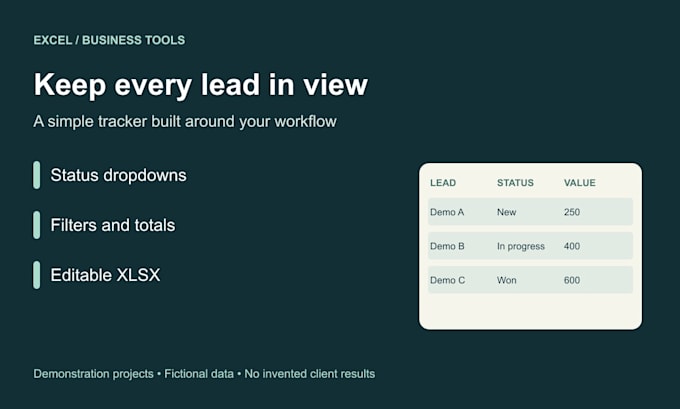680x409 pixels.
Task: Select the value cell '600'
Action: click(572, 280)
